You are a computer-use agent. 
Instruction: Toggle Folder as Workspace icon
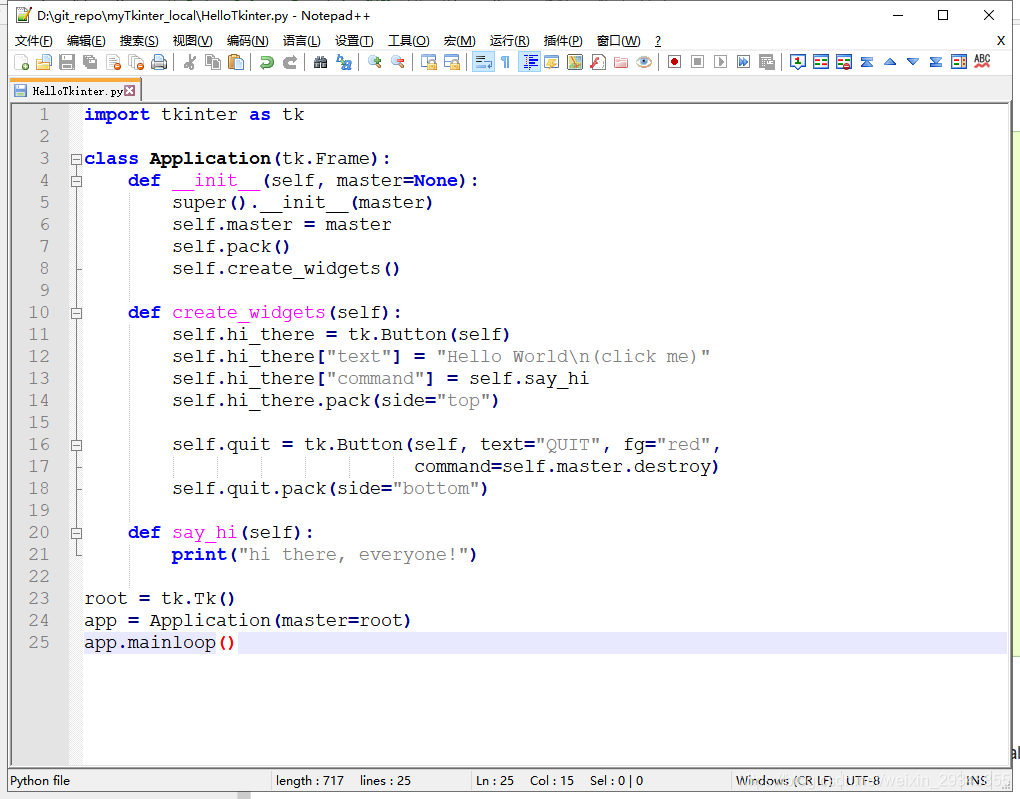pos(621,62)
